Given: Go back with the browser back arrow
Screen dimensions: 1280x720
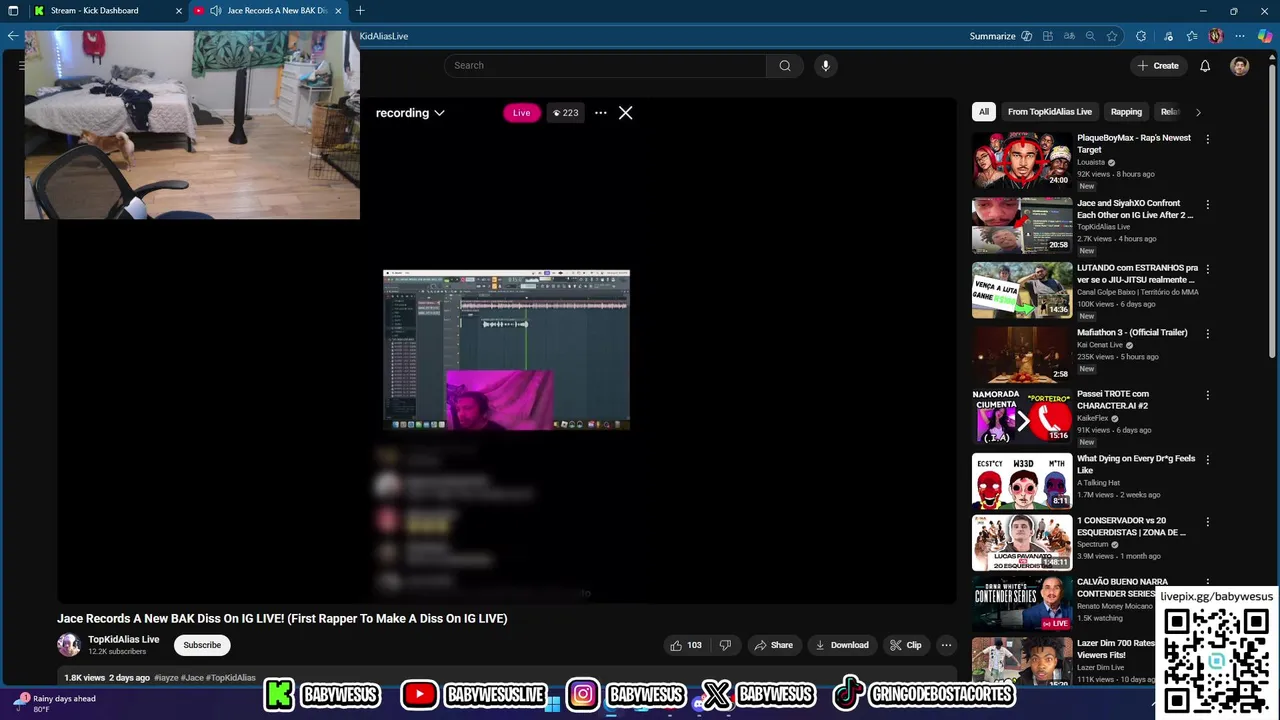Looking at the screenshot, I should pyautogui.click(x=13, y=36).
